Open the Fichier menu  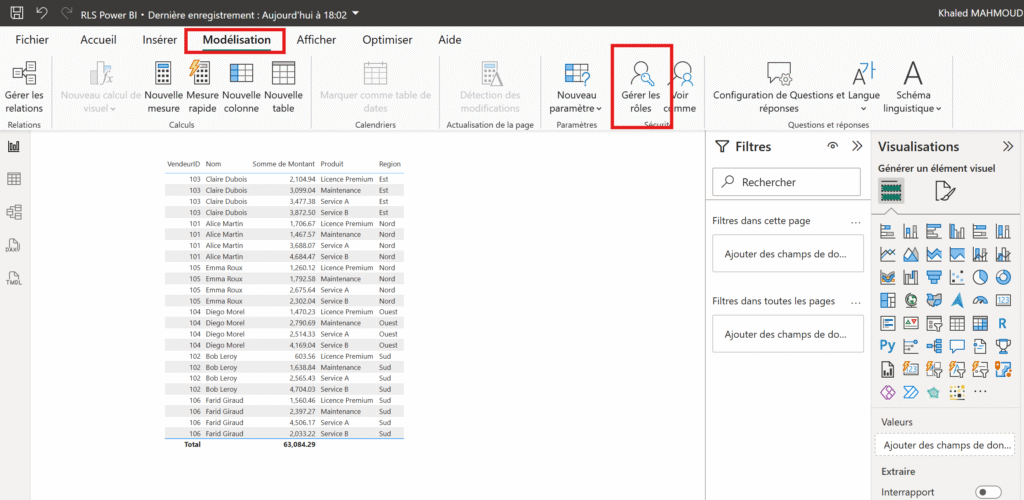coord(32,40)
